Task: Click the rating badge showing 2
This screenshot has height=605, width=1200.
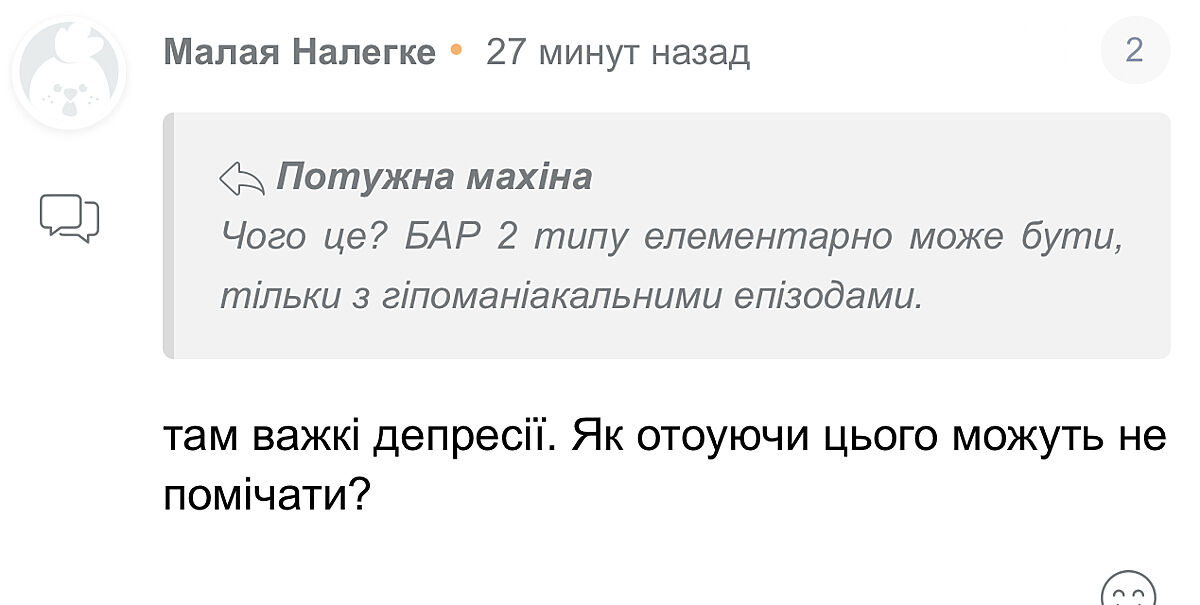Action: point(1134,50)
